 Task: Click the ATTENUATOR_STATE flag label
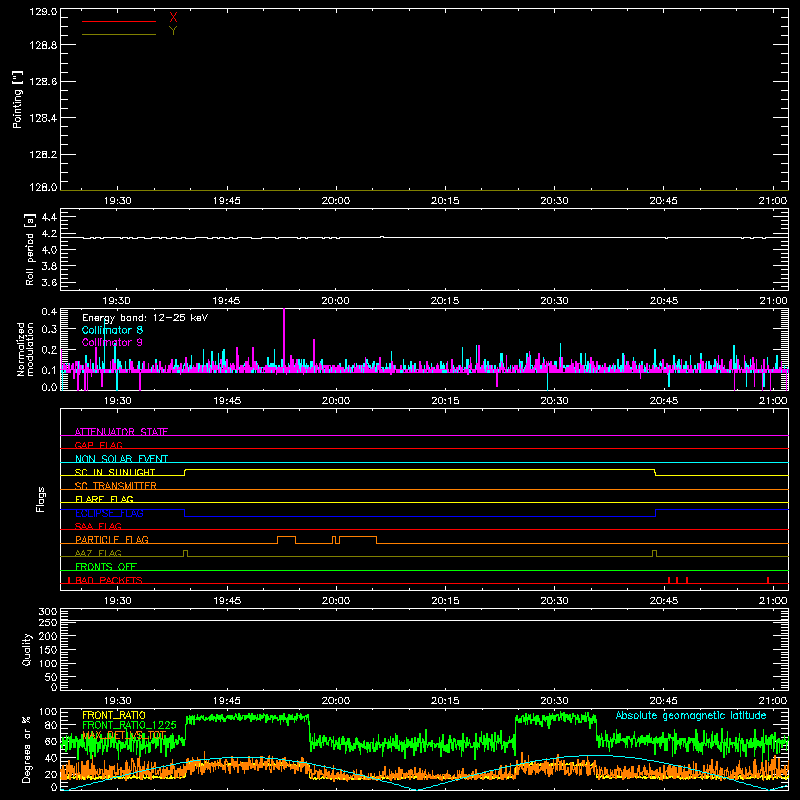click(121, 432)
